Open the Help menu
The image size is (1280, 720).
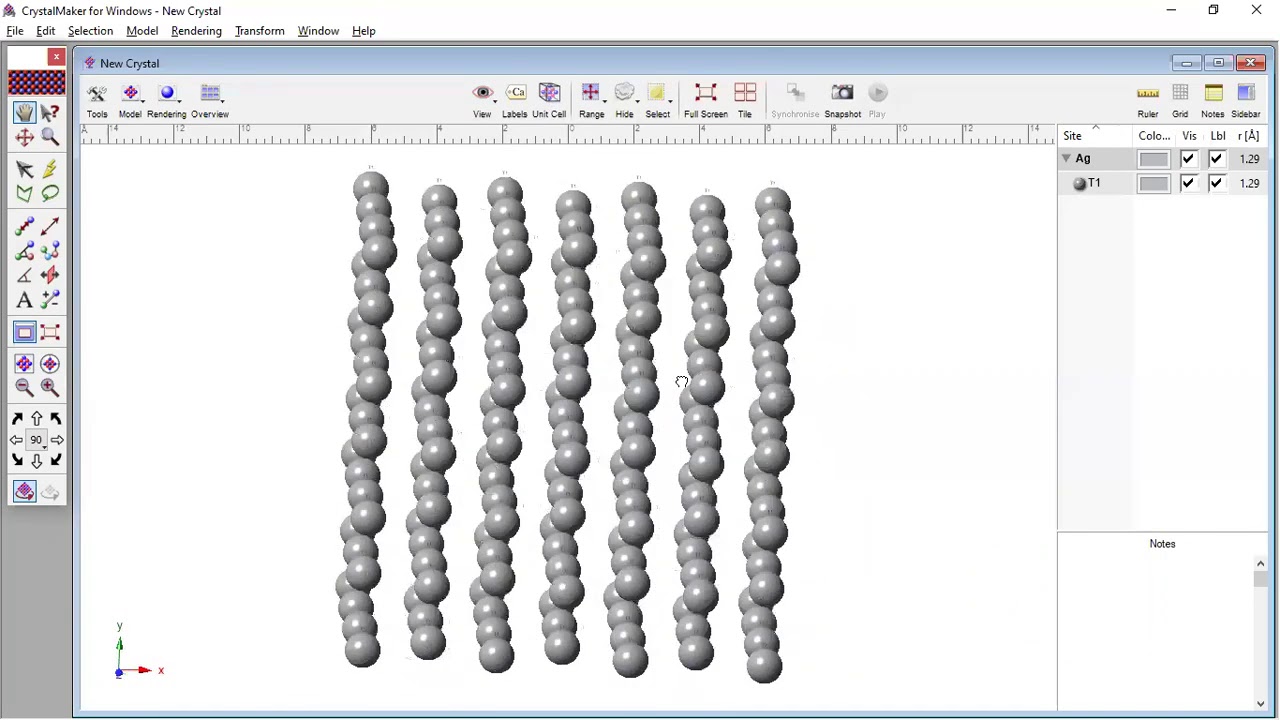click(x=364, y=31)
